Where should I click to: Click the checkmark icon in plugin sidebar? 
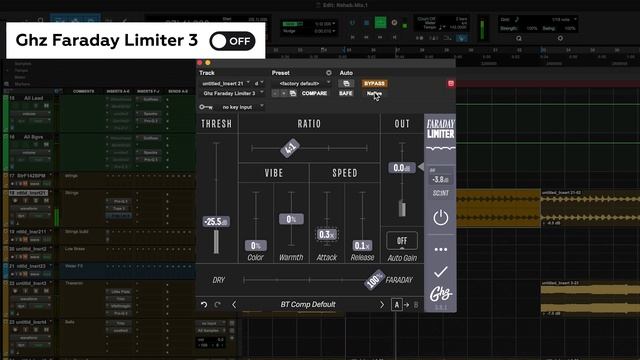440,272
